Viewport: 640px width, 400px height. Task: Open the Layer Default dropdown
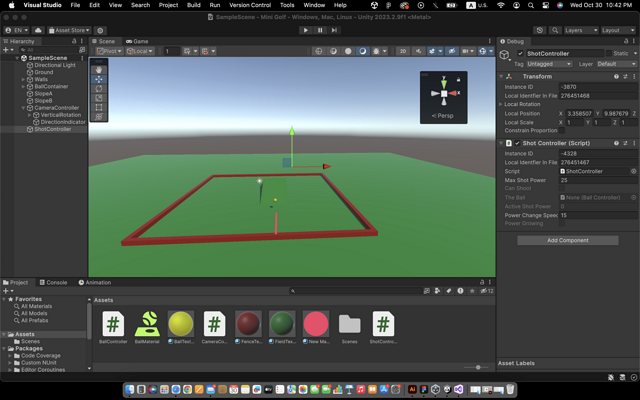click(616, 64)
